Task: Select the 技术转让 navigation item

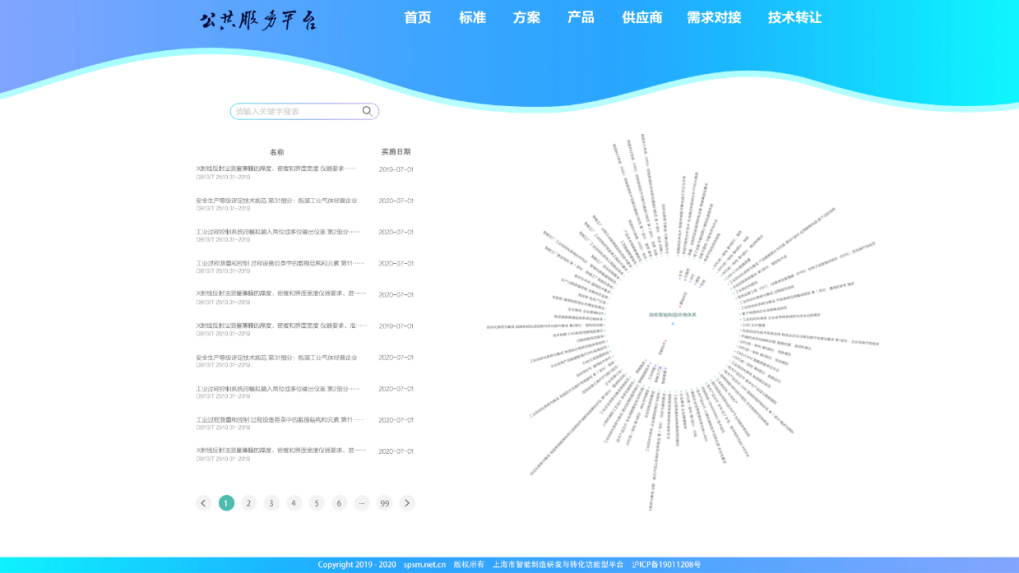Action: pyautogui.click(x=794, y=18)
